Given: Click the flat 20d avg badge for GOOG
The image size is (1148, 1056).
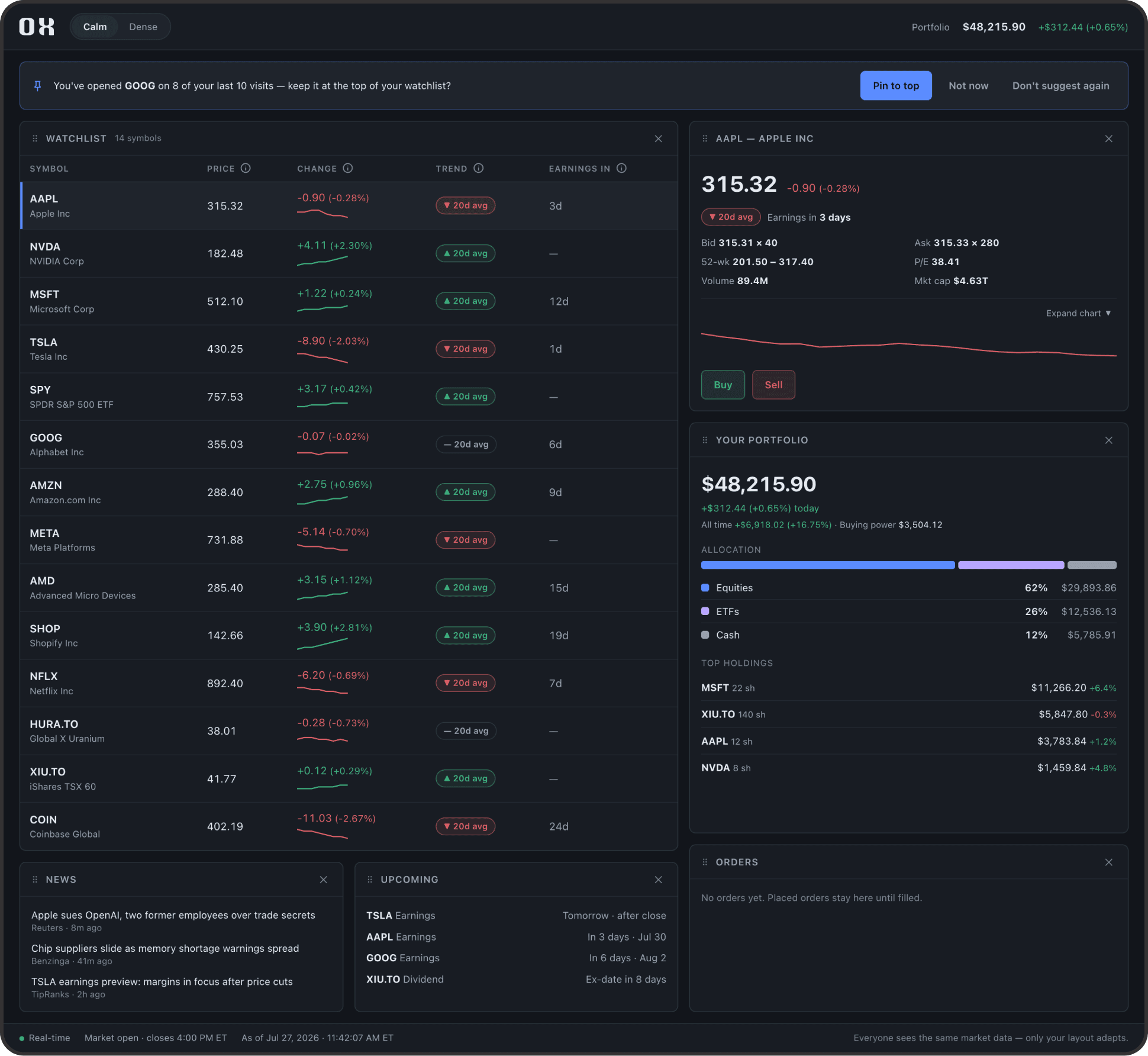Looking at the screenshot, I should 466,445.
